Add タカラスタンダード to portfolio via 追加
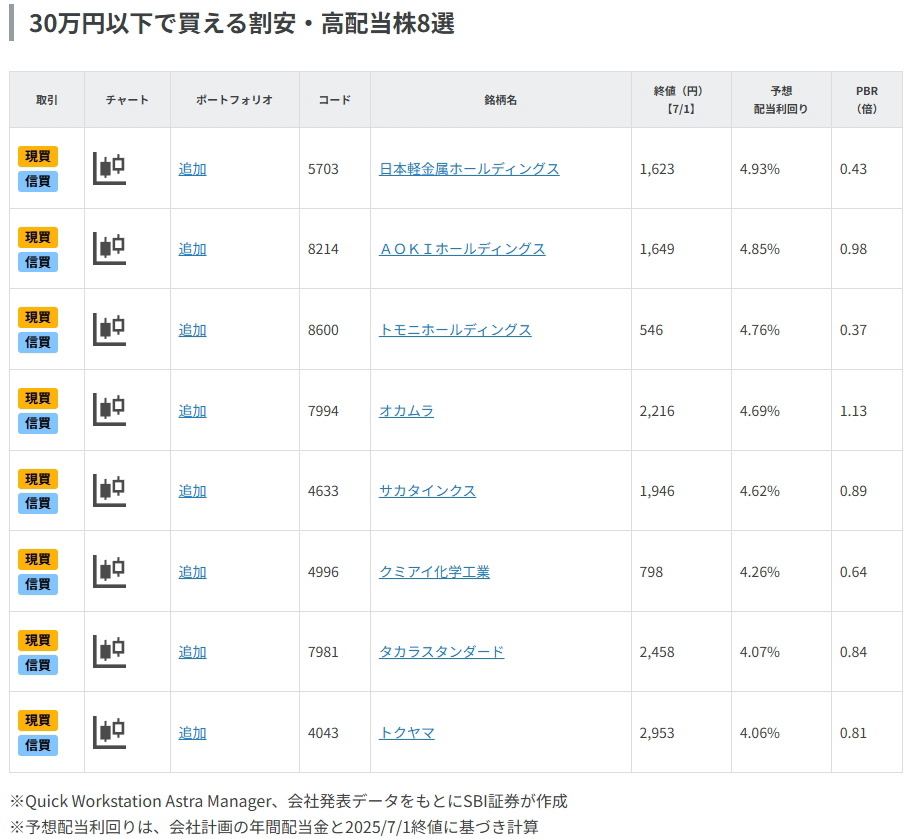This screenshot has width=910, height=839. pos(193,652)
